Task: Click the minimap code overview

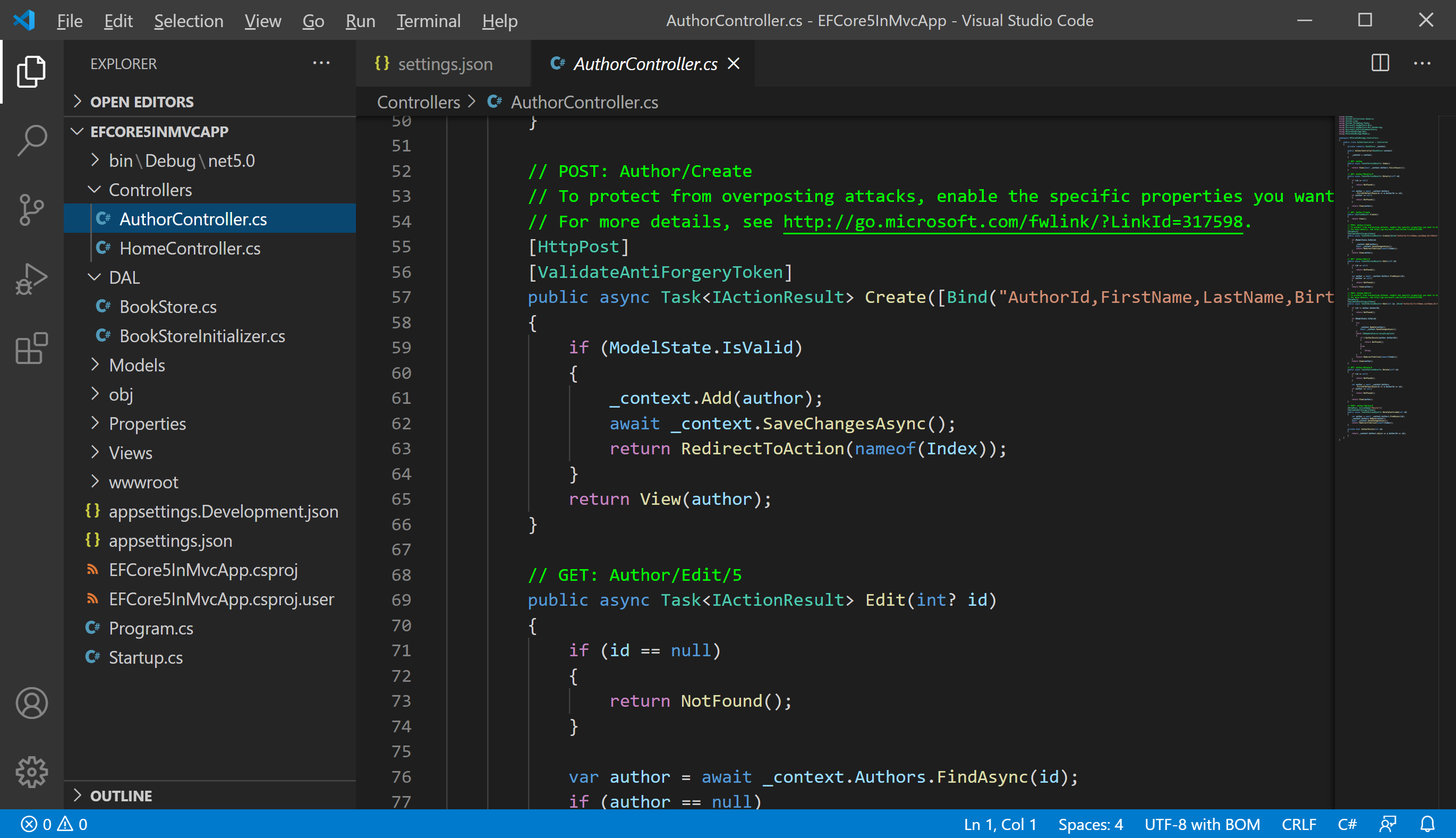Action: pyautogui.click(x=1386, y=276)
